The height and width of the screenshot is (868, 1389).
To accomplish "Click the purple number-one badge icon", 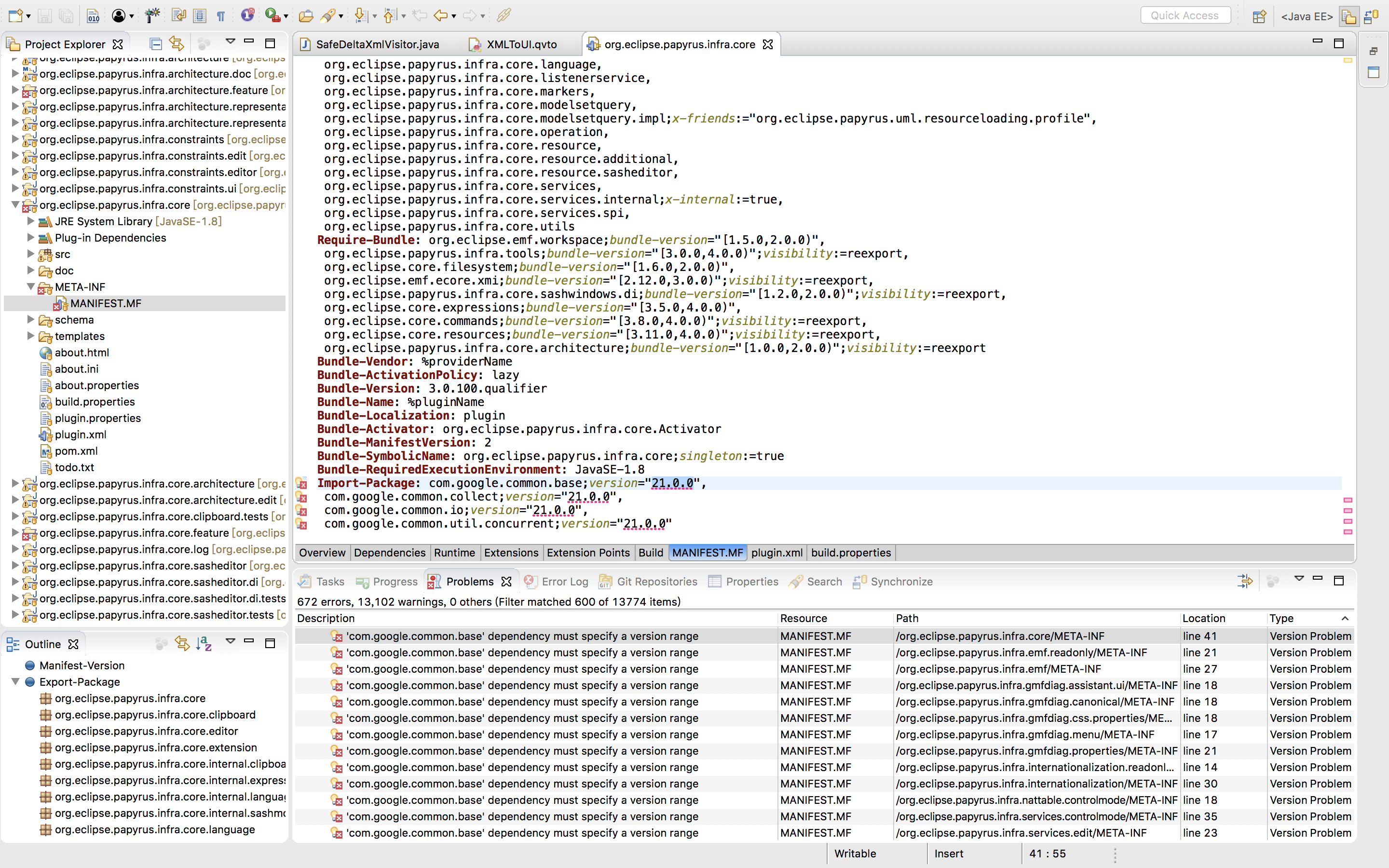I will (247, 15).
